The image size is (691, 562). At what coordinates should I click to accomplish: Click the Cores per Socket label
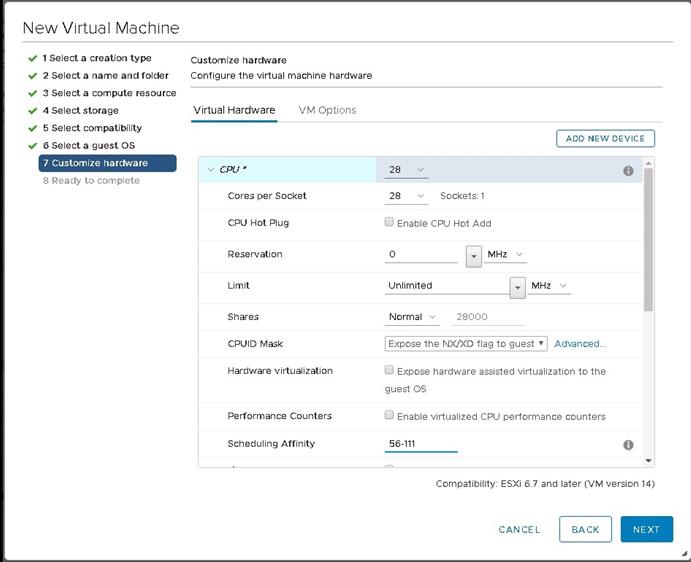(x=267, y=196)
